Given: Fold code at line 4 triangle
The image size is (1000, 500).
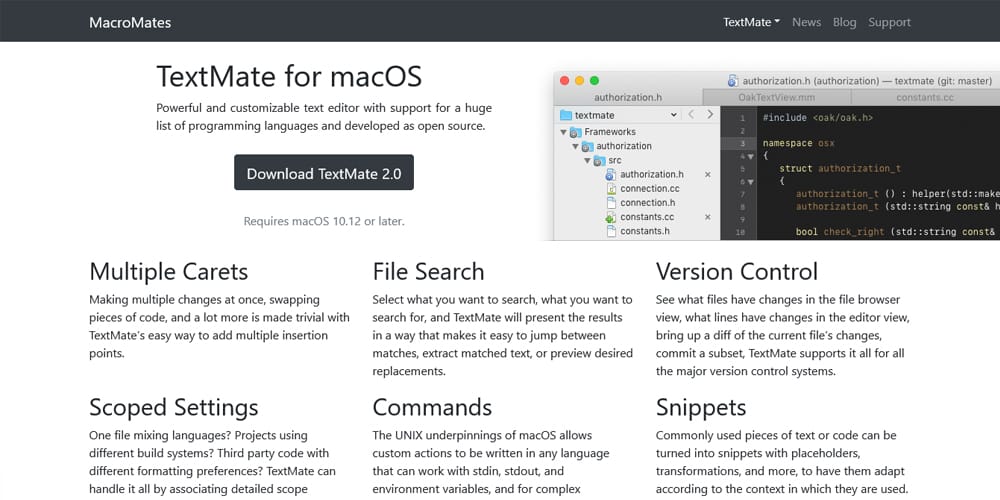Looking at the screenshot, I should pos(751,156).
